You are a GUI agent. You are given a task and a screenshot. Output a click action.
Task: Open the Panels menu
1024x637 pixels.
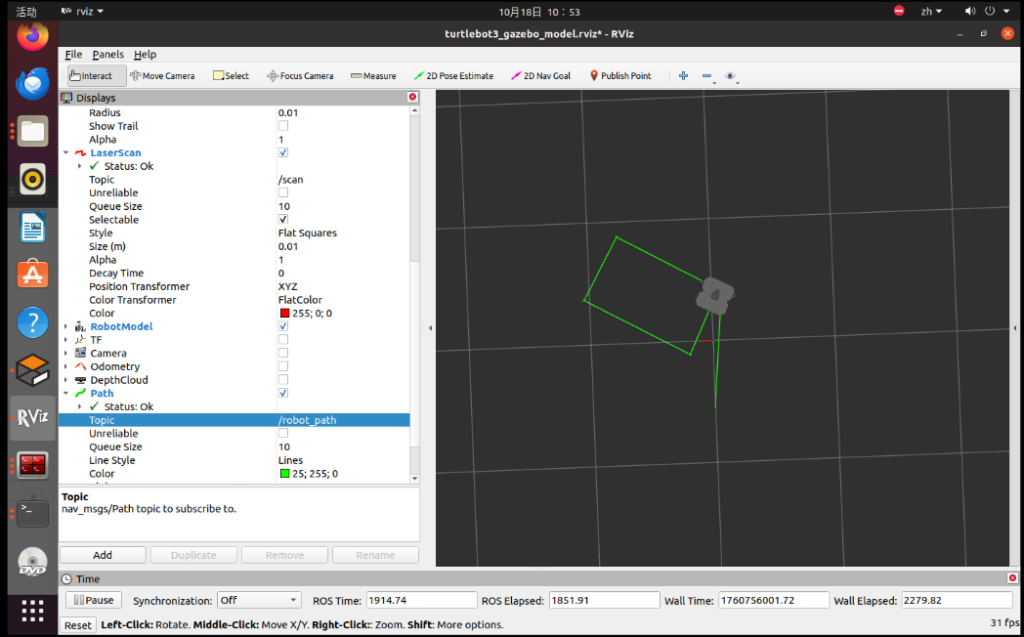[x=108, y=55]
